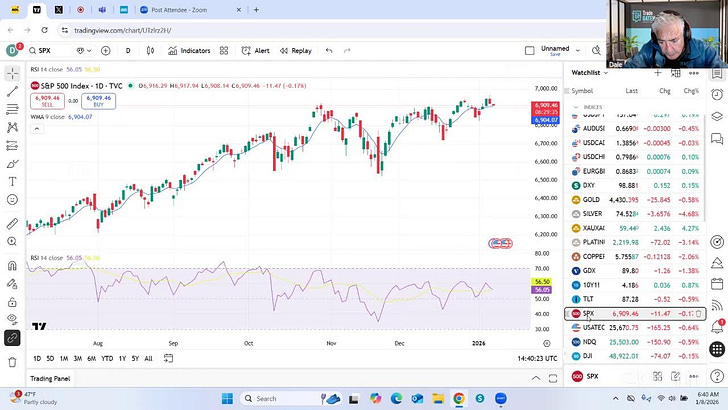Click the red SELL price button
Screen dimensions: 728x410
pyautogui.click(x=47, y=101)
